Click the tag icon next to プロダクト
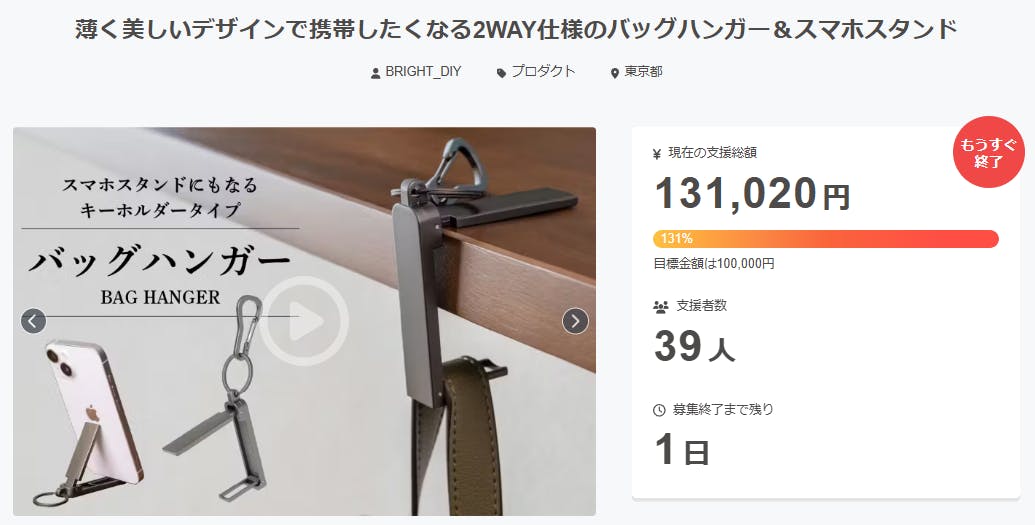The image size is (1035, 525). (502, 73)
